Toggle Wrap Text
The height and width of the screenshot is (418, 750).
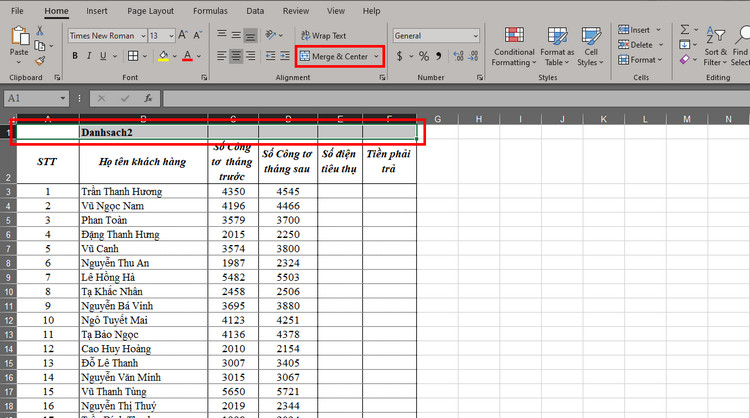point(324,35)
